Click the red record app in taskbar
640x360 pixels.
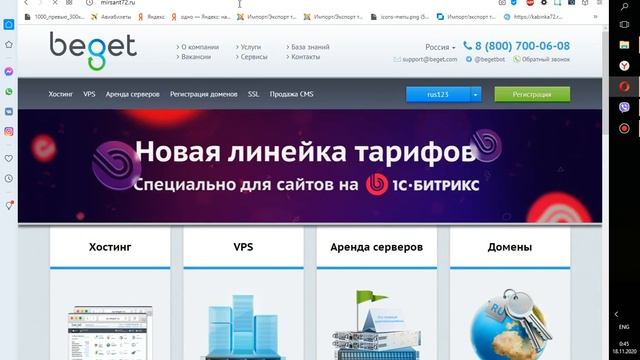tap(624, 129)
